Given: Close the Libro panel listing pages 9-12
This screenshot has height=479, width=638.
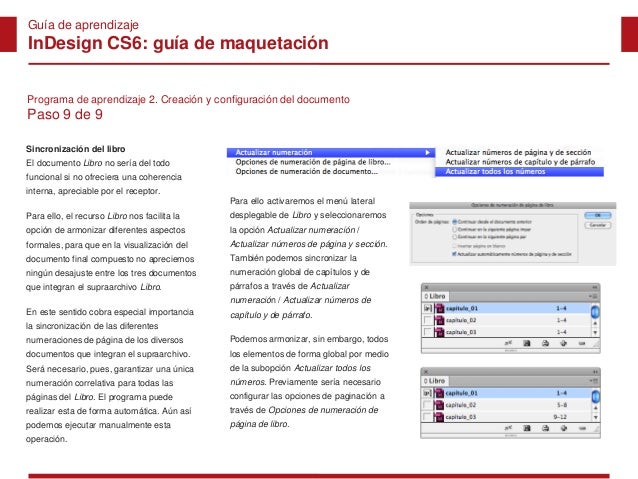Looking at the screenshot, I should [426, 372].
